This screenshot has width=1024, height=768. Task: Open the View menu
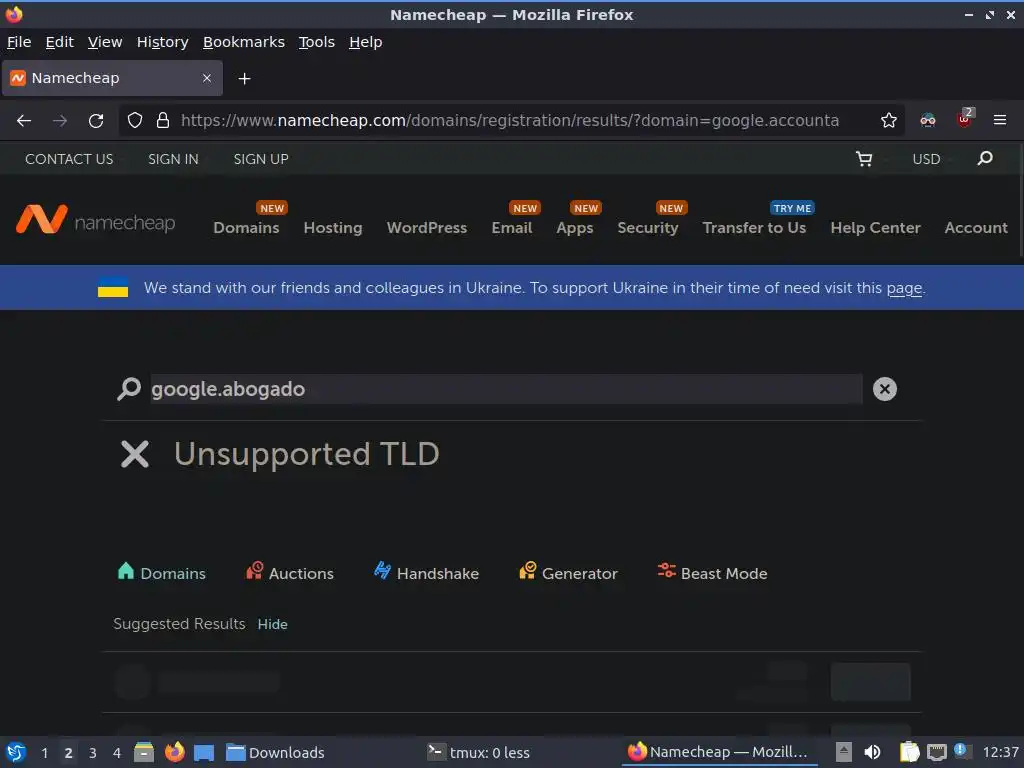click(x=105, y=42)
